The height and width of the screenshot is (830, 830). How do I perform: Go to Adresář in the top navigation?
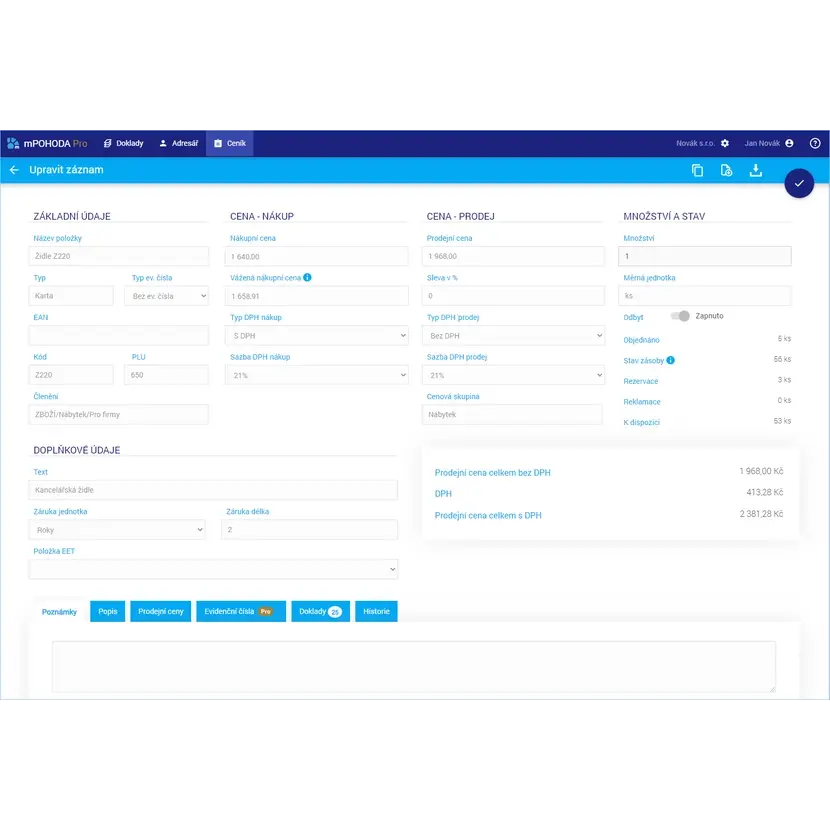coord(178,143)
